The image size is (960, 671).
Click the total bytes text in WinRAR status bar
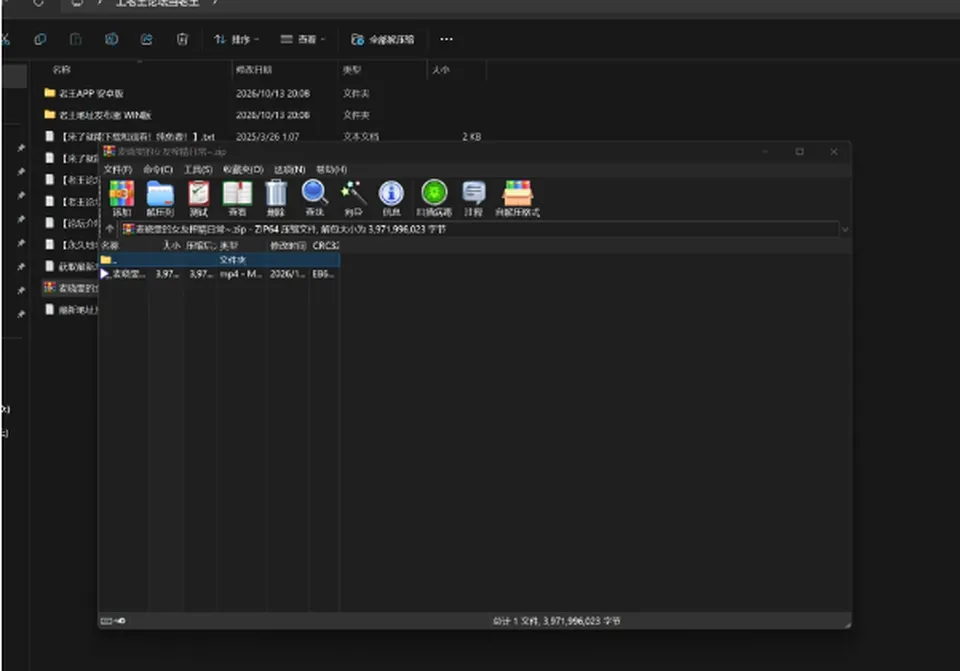(557, 621)
